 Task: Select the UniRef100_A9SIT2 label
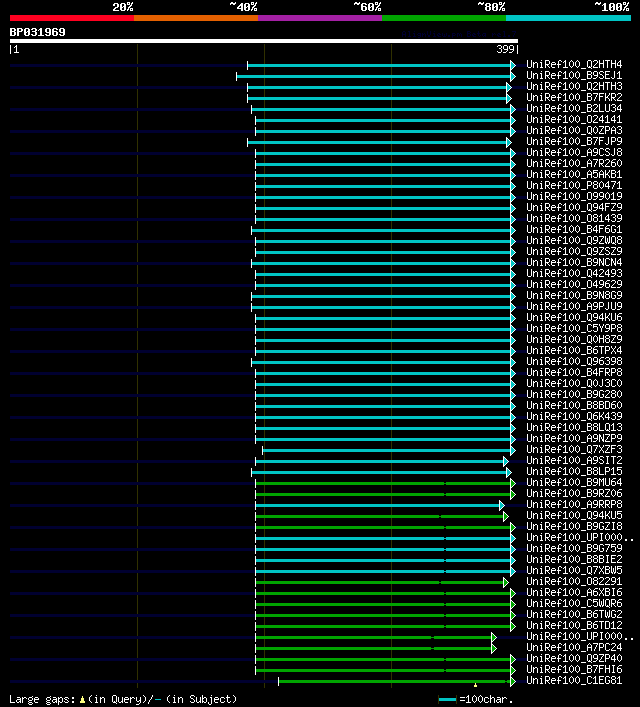click(x=574, y=460)
